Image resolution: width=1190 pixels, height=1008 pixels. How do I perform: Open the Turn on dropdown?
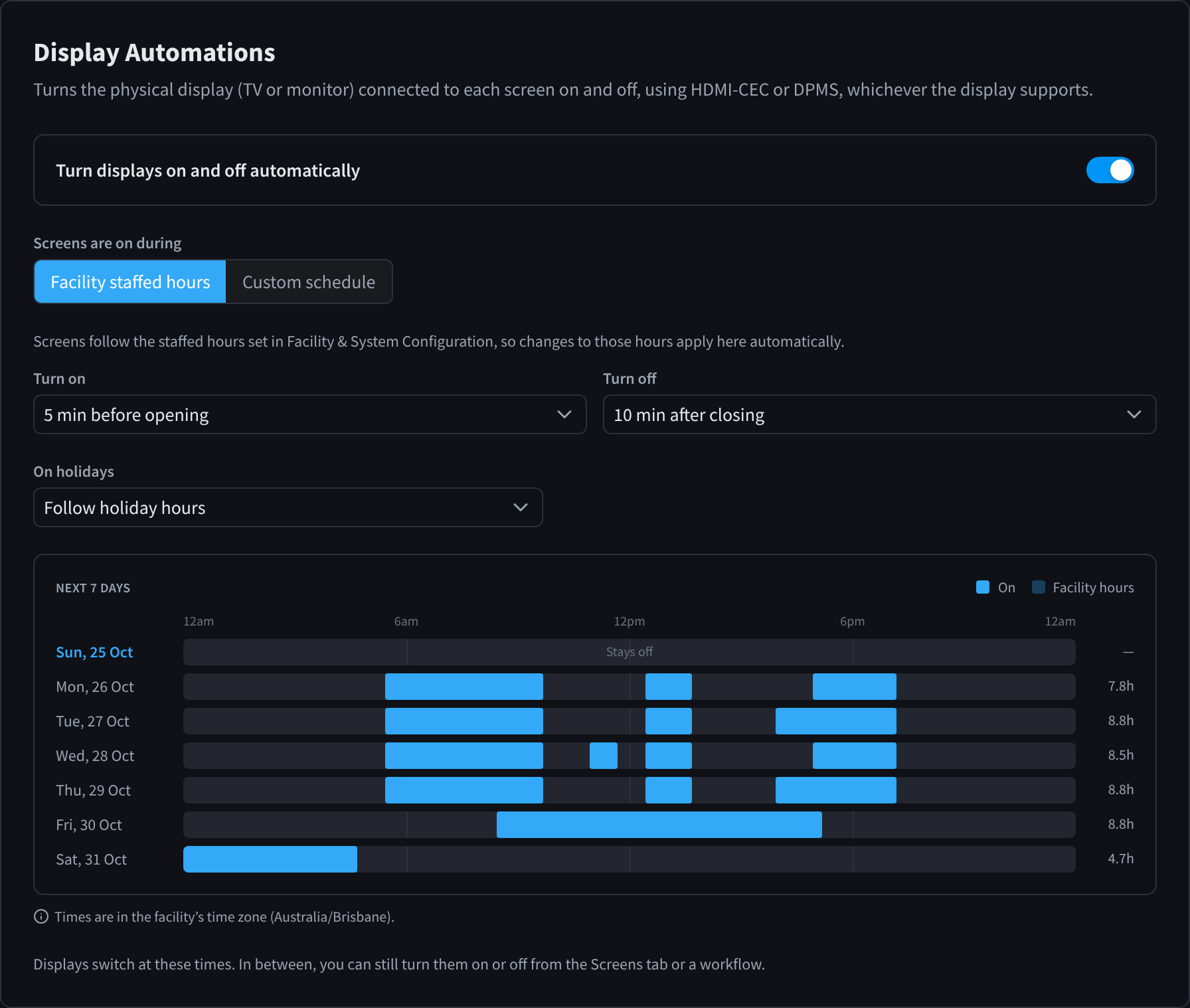tap(310, 414)
